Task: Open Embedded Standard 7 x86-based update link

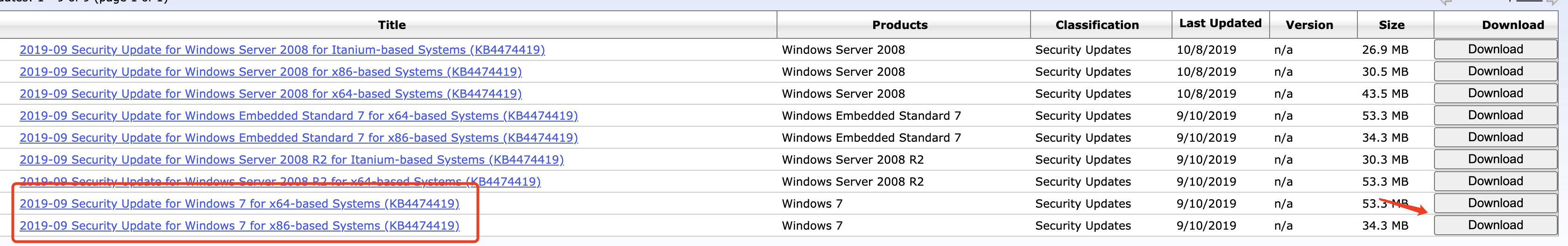Action: coord(298,137)
